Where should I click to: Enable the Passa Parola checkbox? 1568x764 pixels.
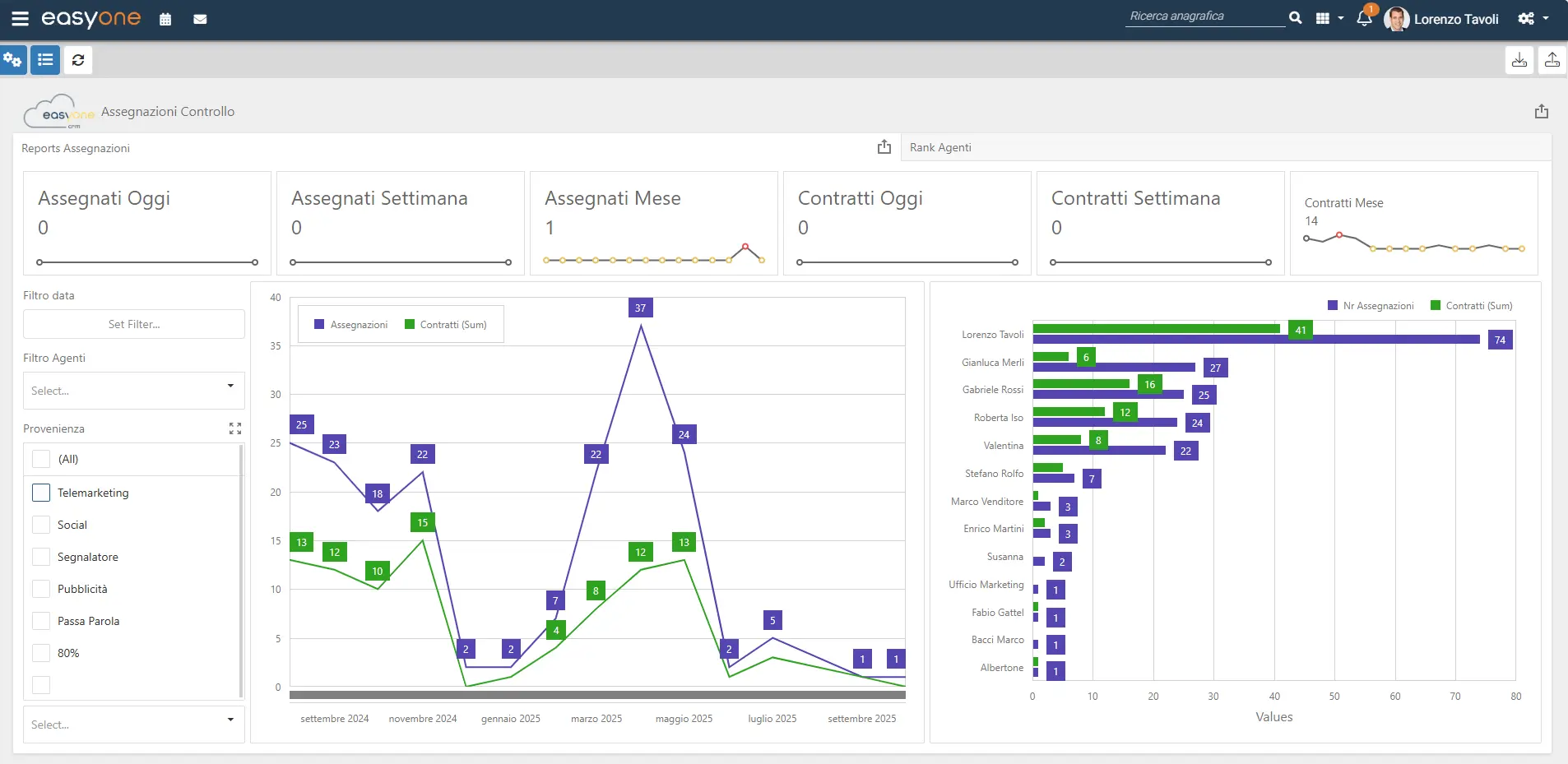pos(41,621)
